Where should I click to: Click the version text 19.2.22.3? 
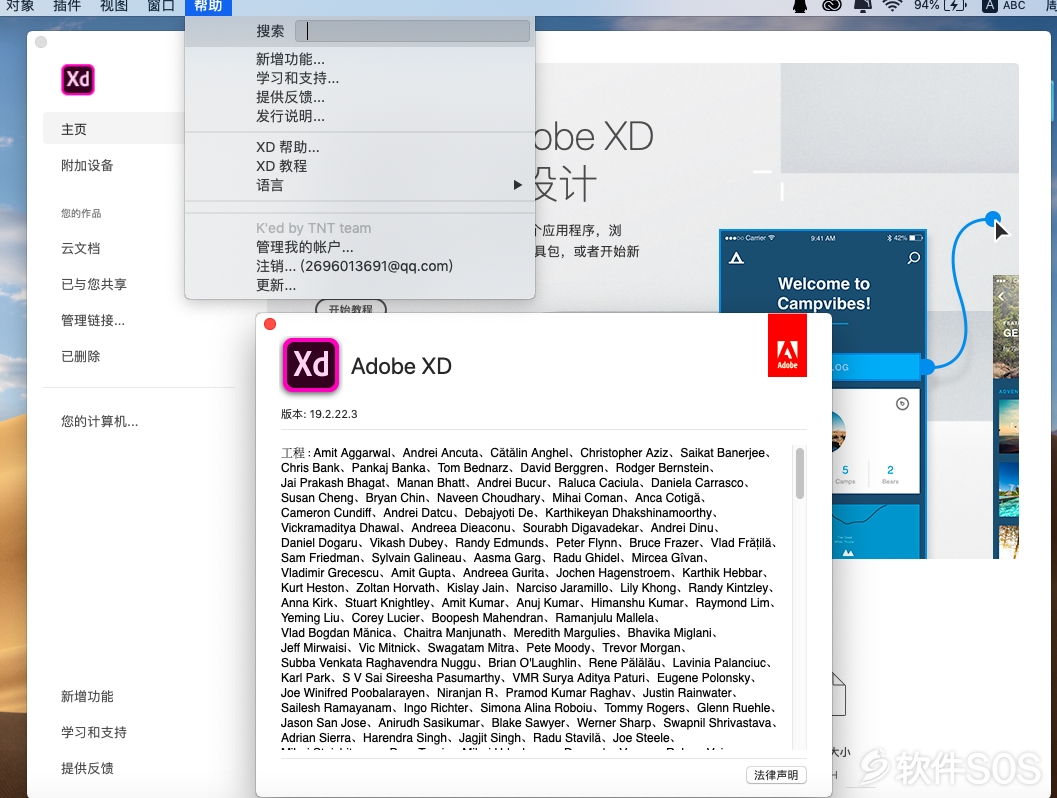tap(333, 414)
